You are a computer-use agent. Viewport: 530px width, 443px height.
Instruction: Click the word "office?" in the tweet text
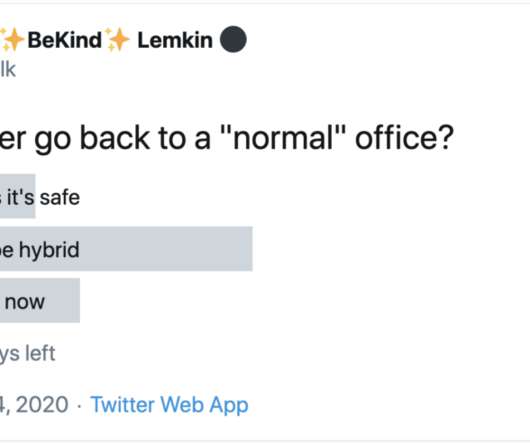tap(404, 137)
